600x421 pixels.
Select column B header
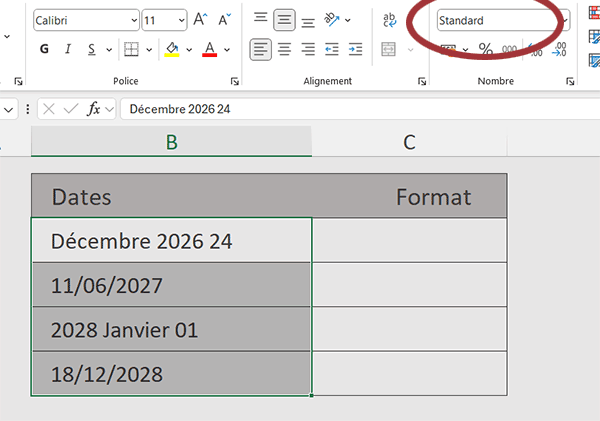click(171, 142)
